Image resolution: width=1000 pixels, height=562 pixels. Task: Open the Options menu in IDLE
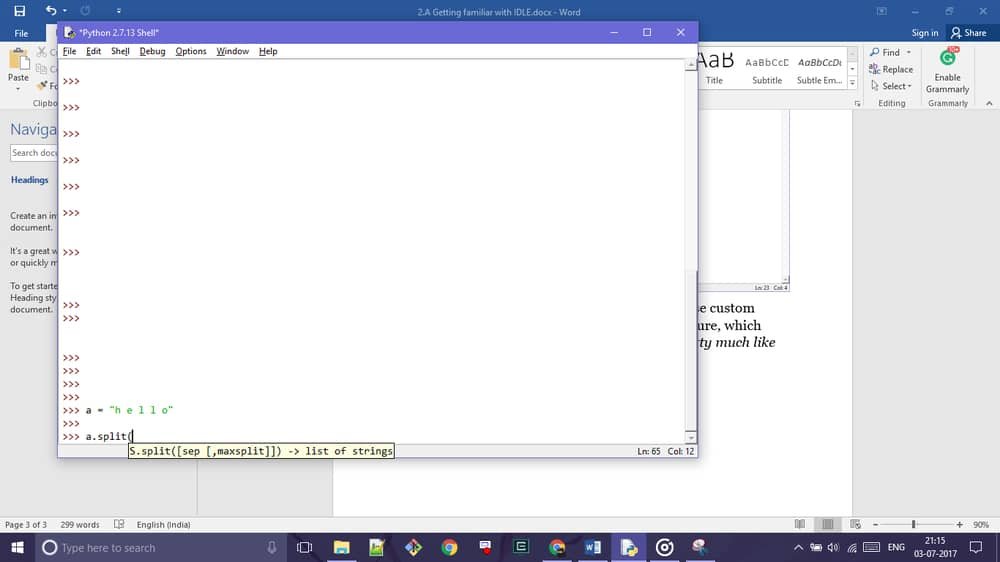coord(190,51)
